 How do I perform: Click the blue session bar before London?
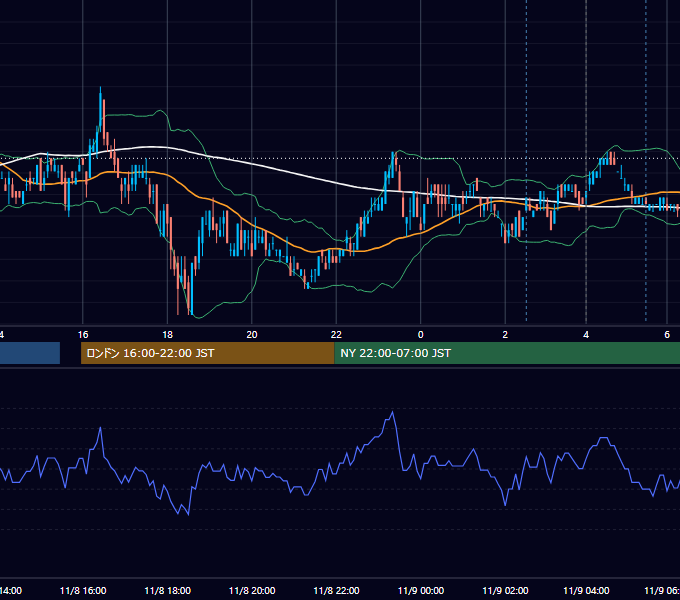pos(30,353)
